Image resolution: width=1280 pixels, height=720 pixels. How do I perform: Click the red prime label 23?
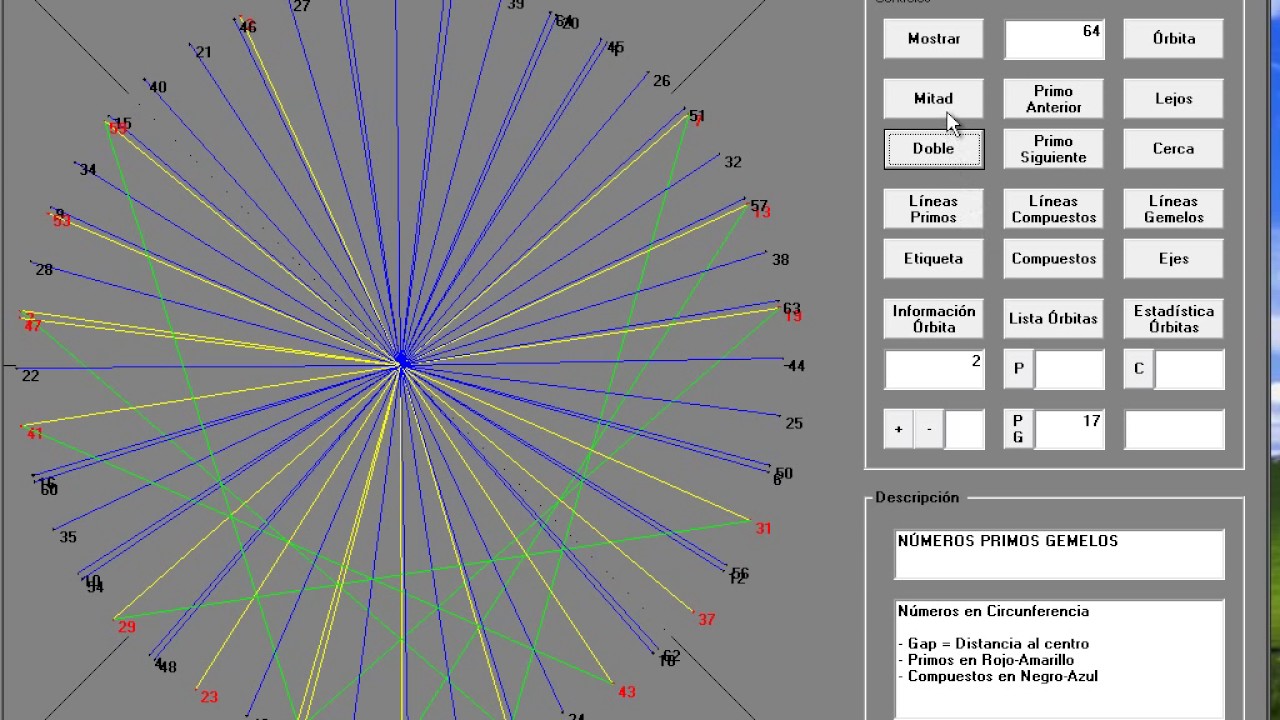tap(209, 697)
